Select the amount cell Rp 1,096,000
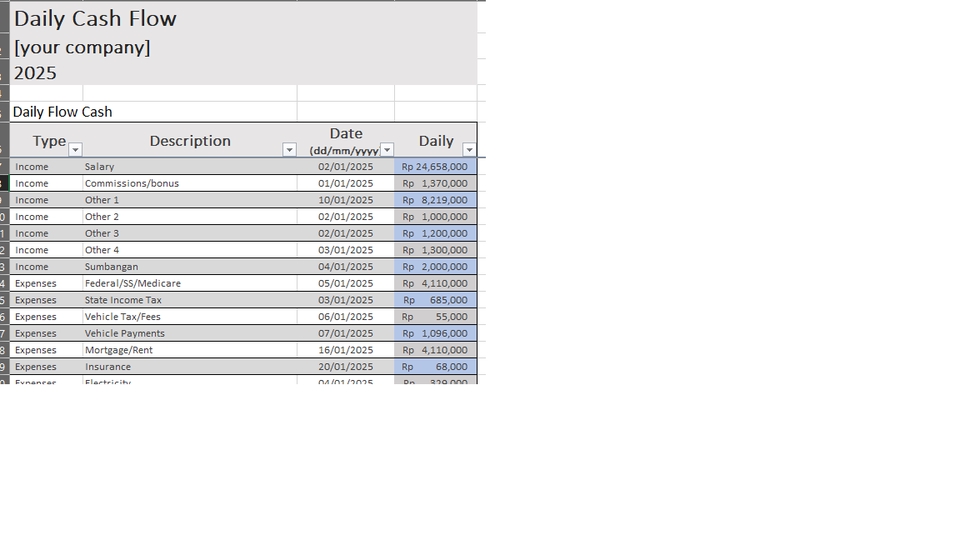Viewport: 960px width, 540px height. 435,333
